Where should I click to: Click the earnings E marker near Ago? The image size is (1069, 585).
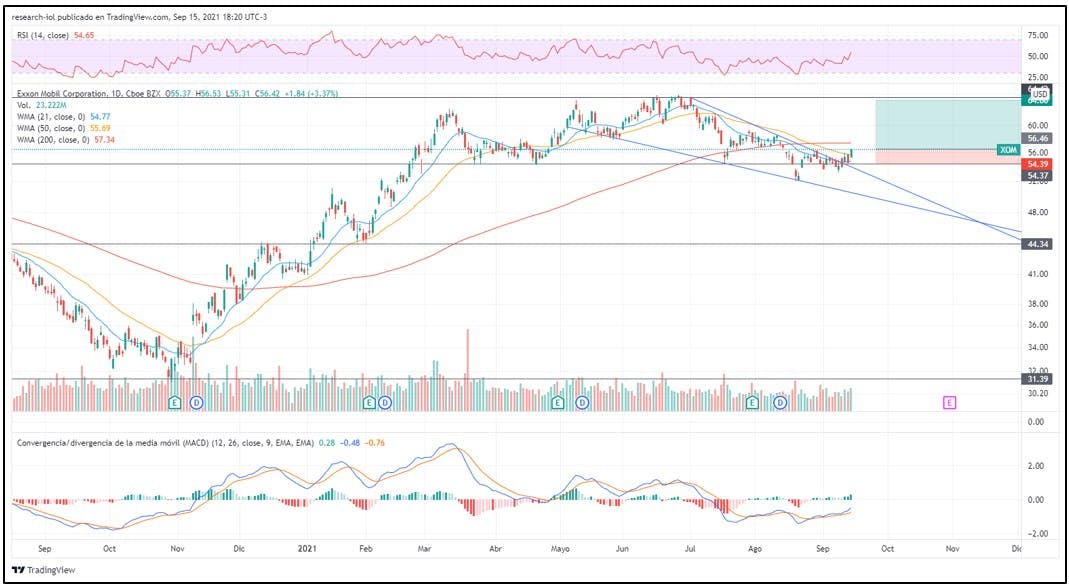752,402
